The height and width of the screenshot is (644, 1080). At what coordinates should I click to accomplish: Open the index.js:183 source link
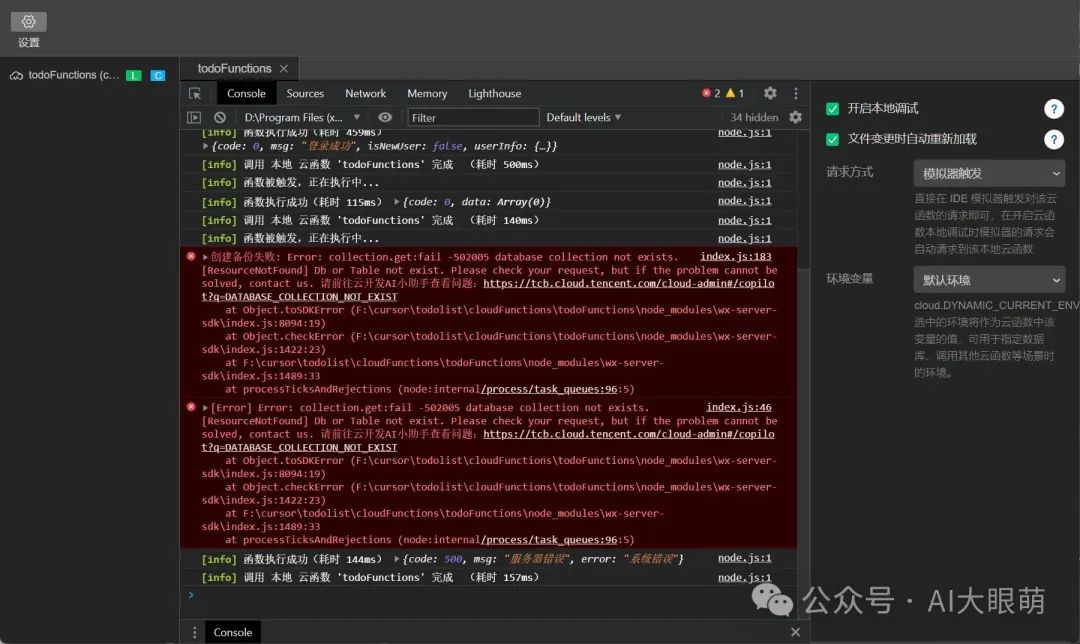735,257
